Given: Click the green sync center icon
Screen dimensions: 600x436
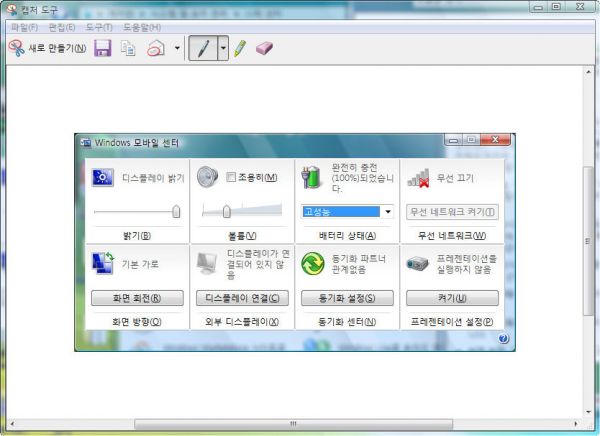Looking at the screenshot, I should click(x=313, y=264).
